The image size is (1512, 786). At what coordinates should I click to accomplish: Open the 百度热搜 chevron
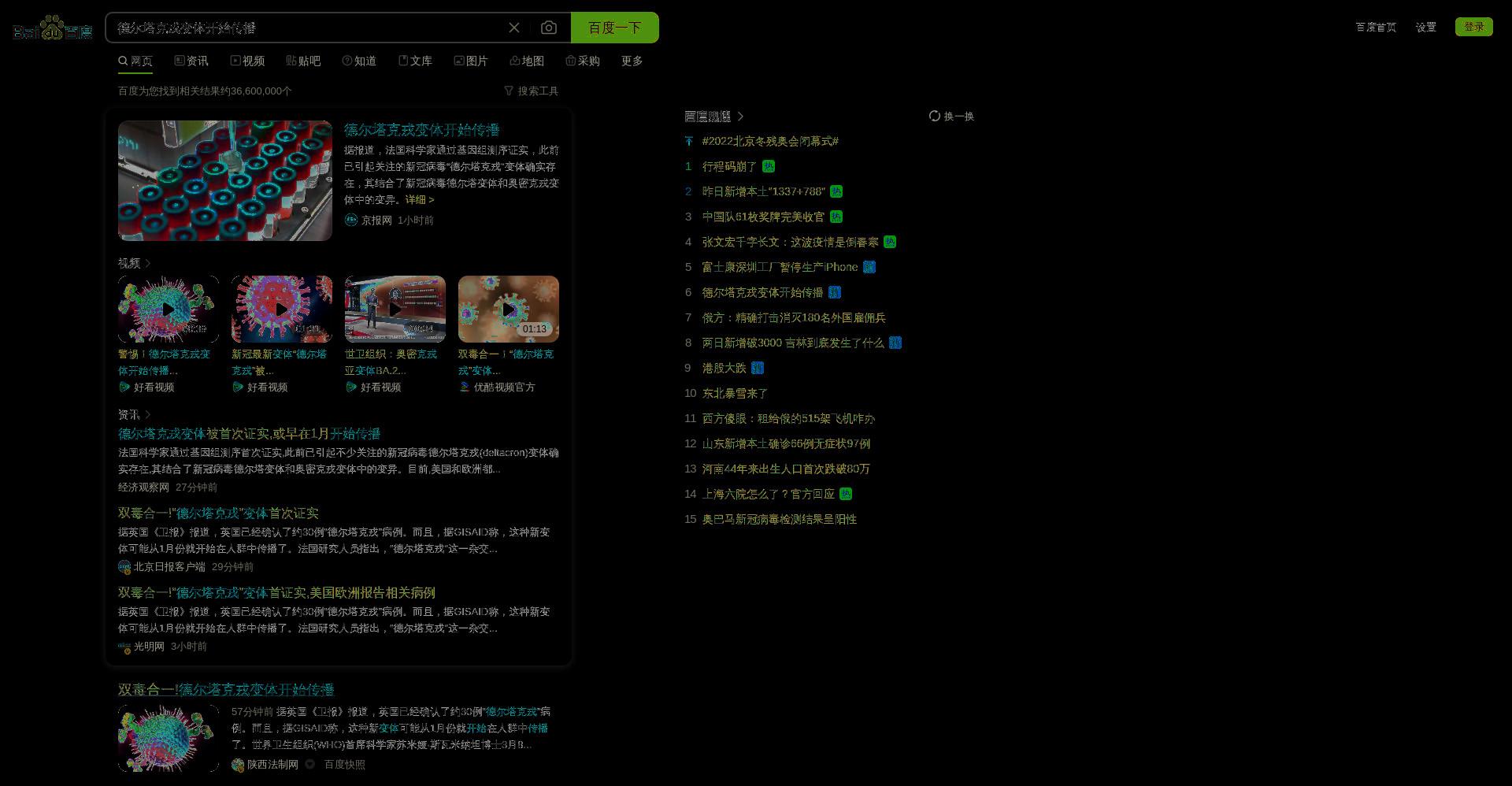(x=740, y=117)
